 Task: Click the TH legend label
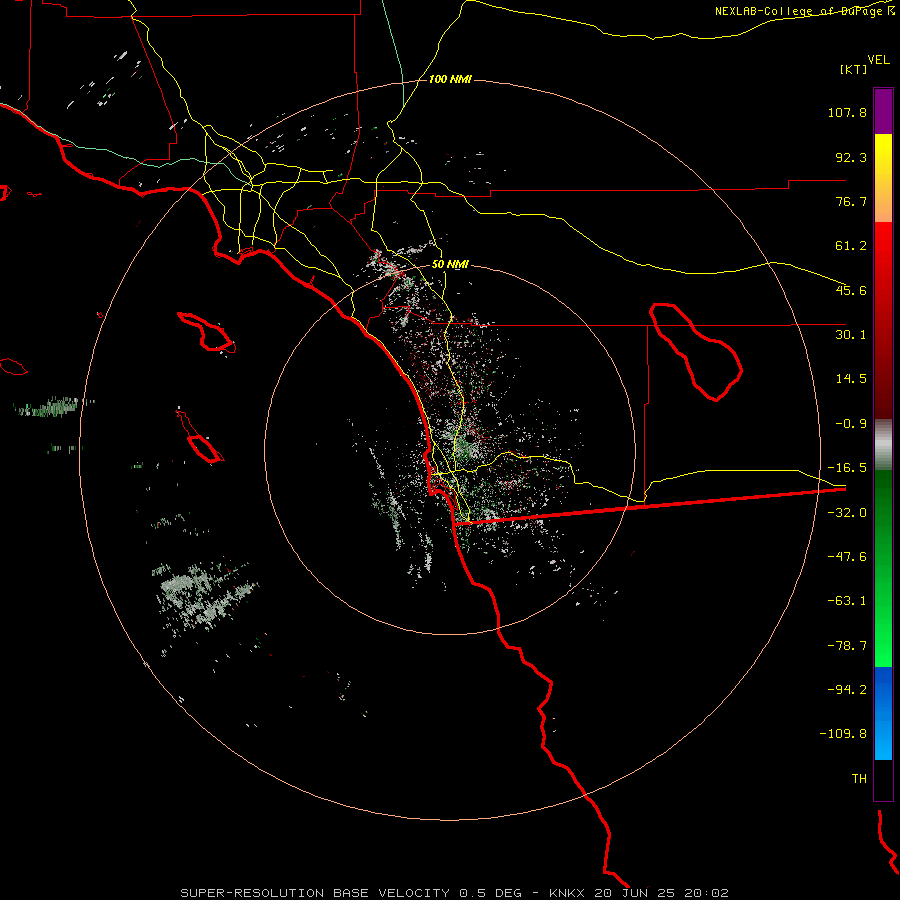tap(859, 779)
